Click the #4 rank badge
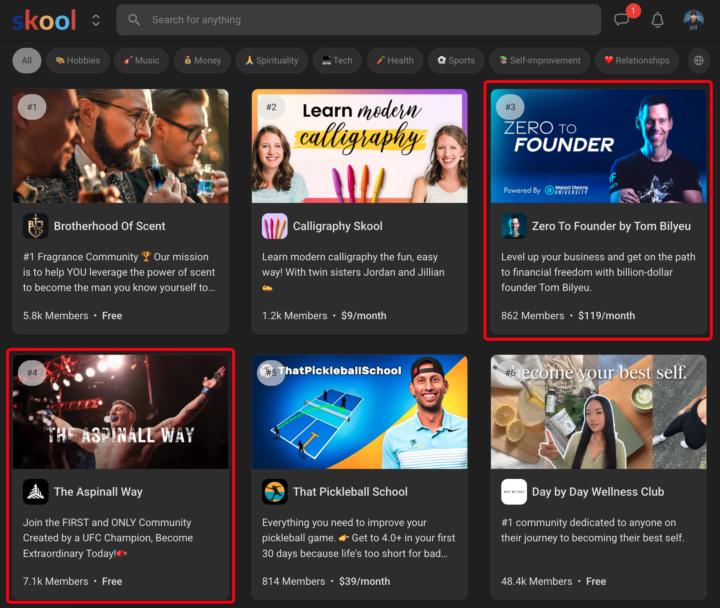 pyautogui.click(x=32, y=372)
